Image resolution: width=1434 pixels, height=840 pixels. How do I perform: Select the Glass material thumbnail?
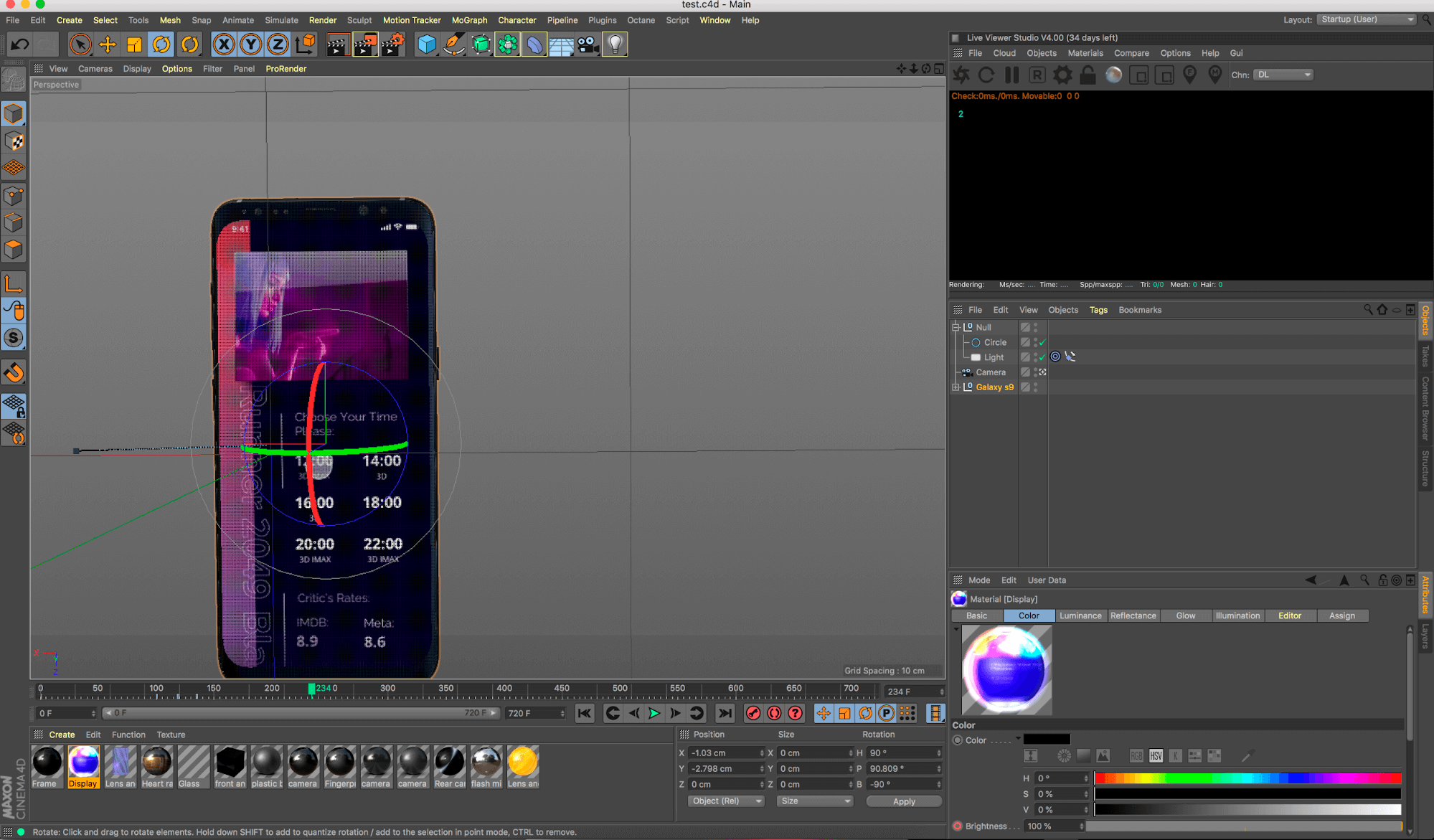coord(194,763)
